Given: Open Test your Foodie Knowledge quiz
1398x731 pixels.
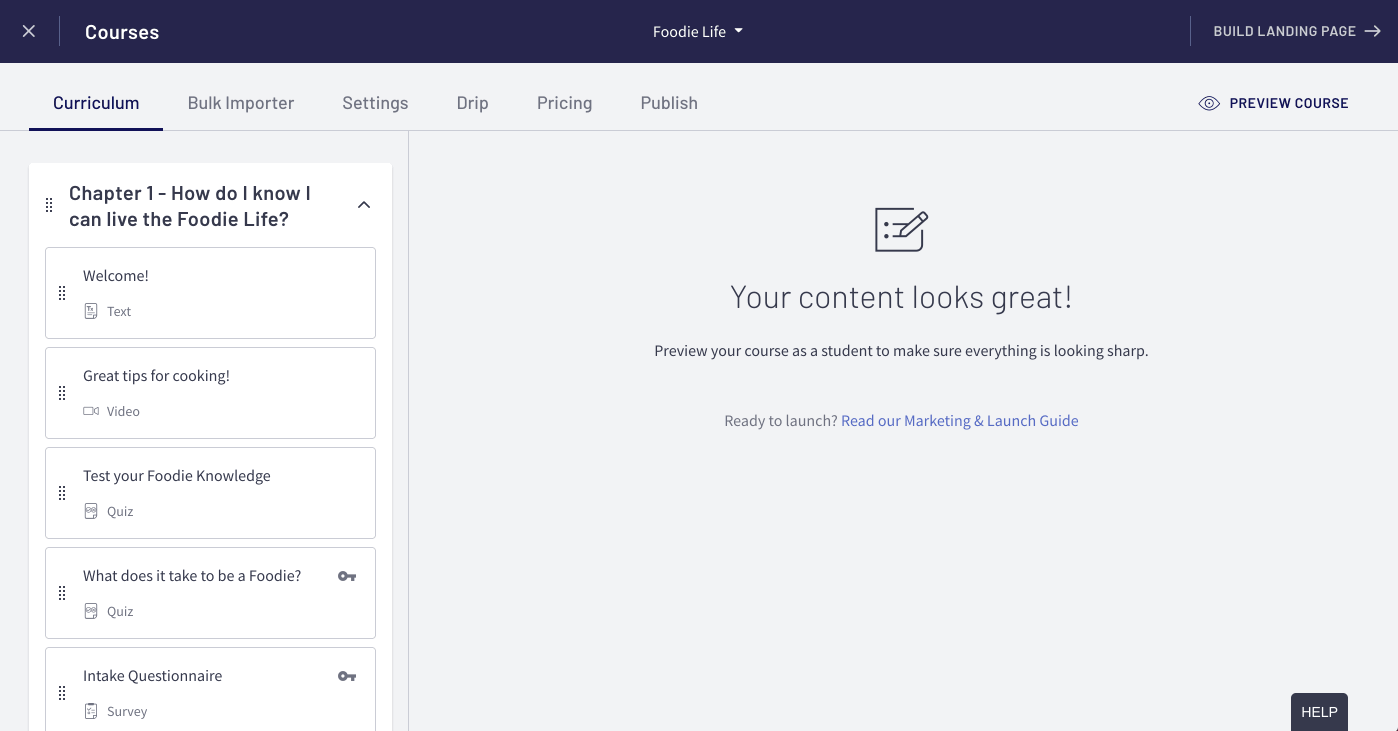Looking at the screenshot, I should [210, 493].
